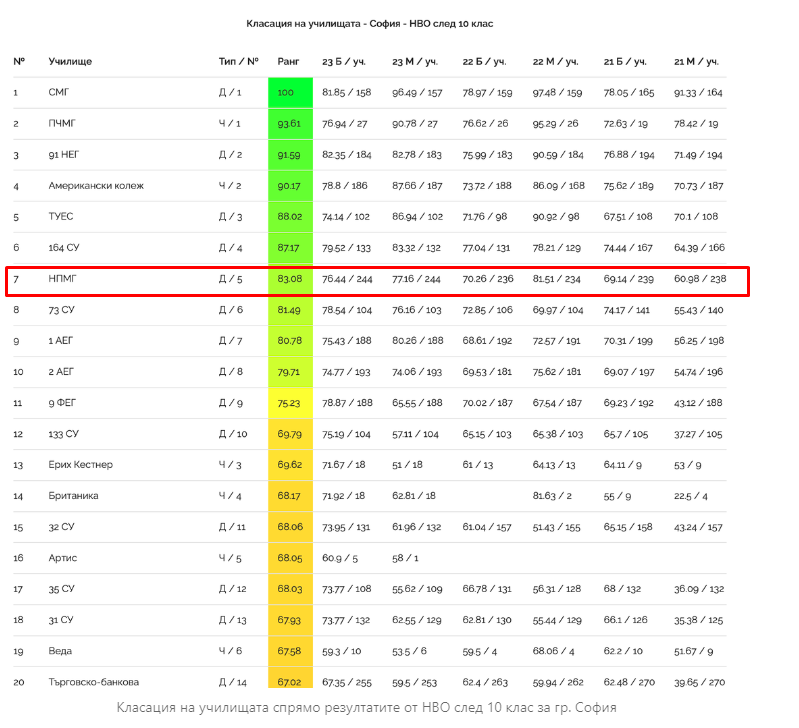Click the 21 М / уч. column header
Viewport: 799px width, 728px height.
[696, 62]
